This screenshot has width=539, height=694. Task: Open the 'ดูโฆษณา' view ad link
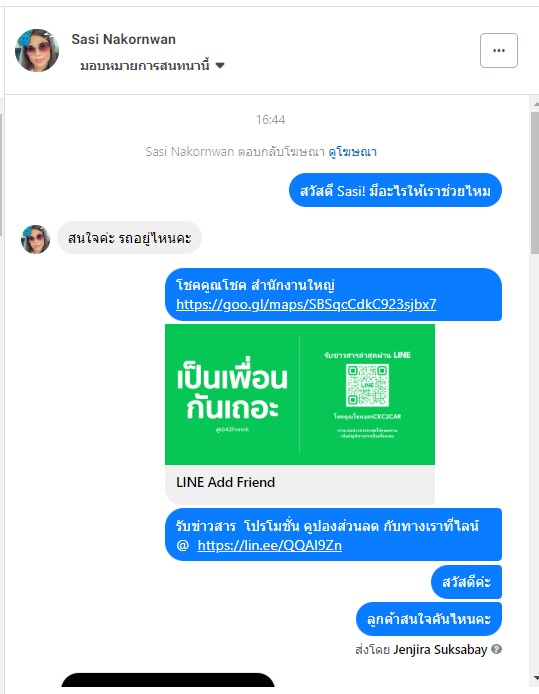352,152
